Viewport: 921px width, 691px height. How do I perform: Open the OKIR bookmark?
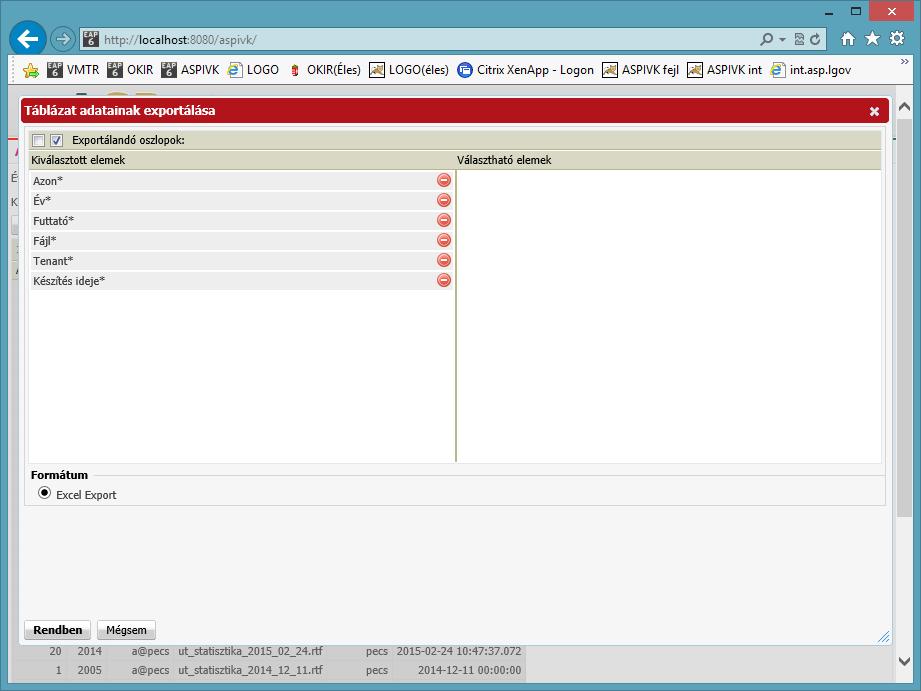click(130, 70)
